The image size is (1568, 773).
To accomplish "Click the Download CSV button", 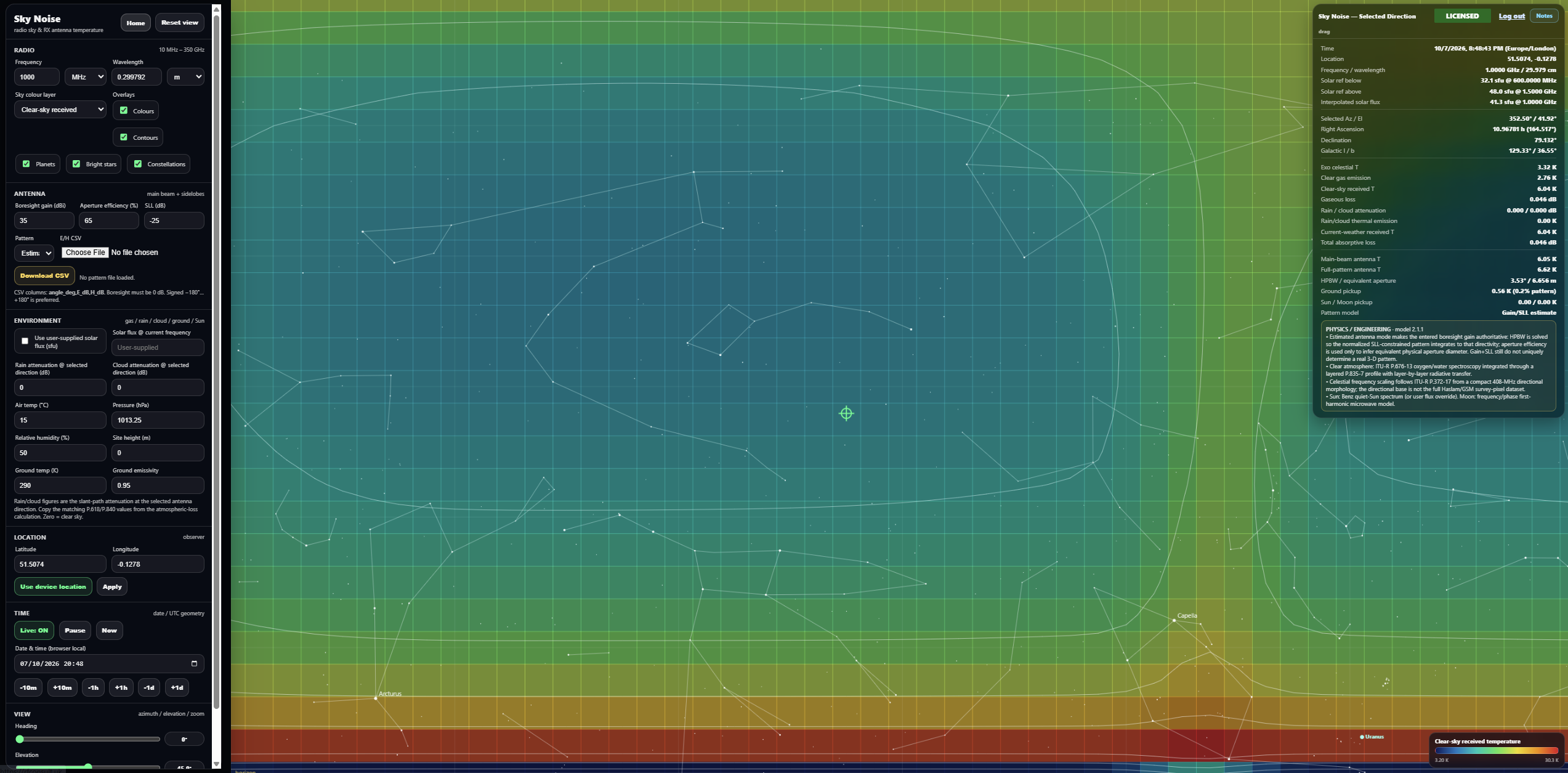I will click(x=44, y=275).
